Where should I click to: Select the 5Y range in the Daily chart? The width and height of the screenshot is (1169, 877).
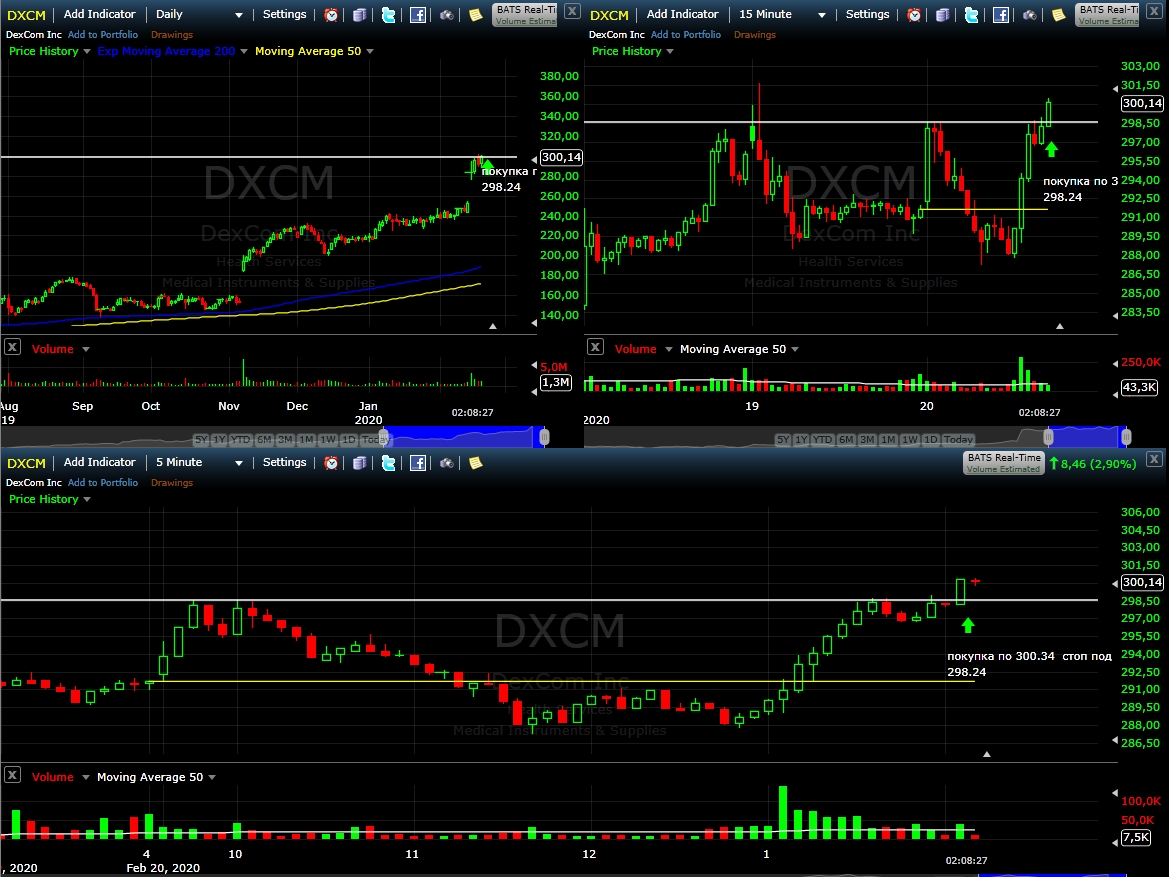tap(201, 439)
